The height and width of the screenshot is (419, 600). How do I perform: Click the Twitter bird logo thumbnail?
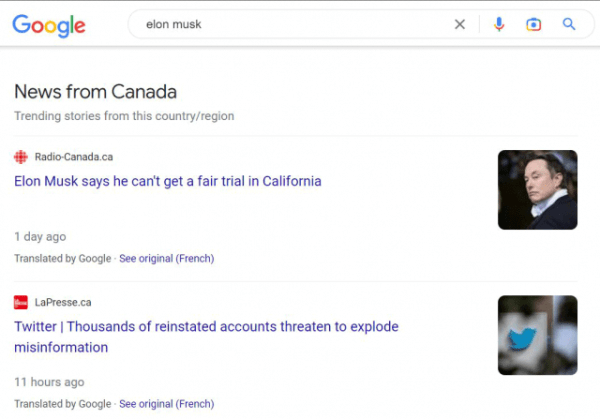point(537,335)
